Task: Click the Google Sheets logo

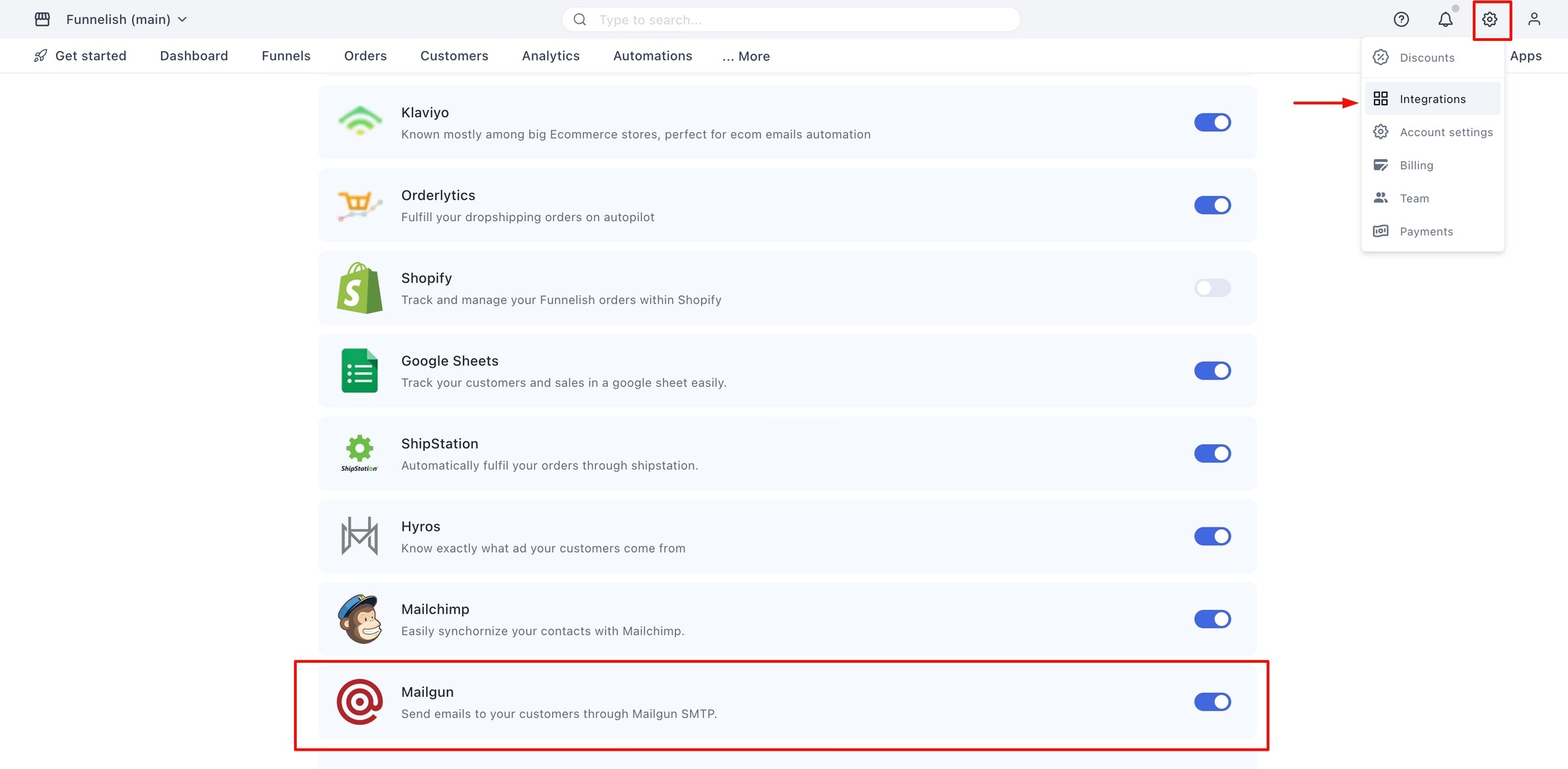Action: point(359,371)
